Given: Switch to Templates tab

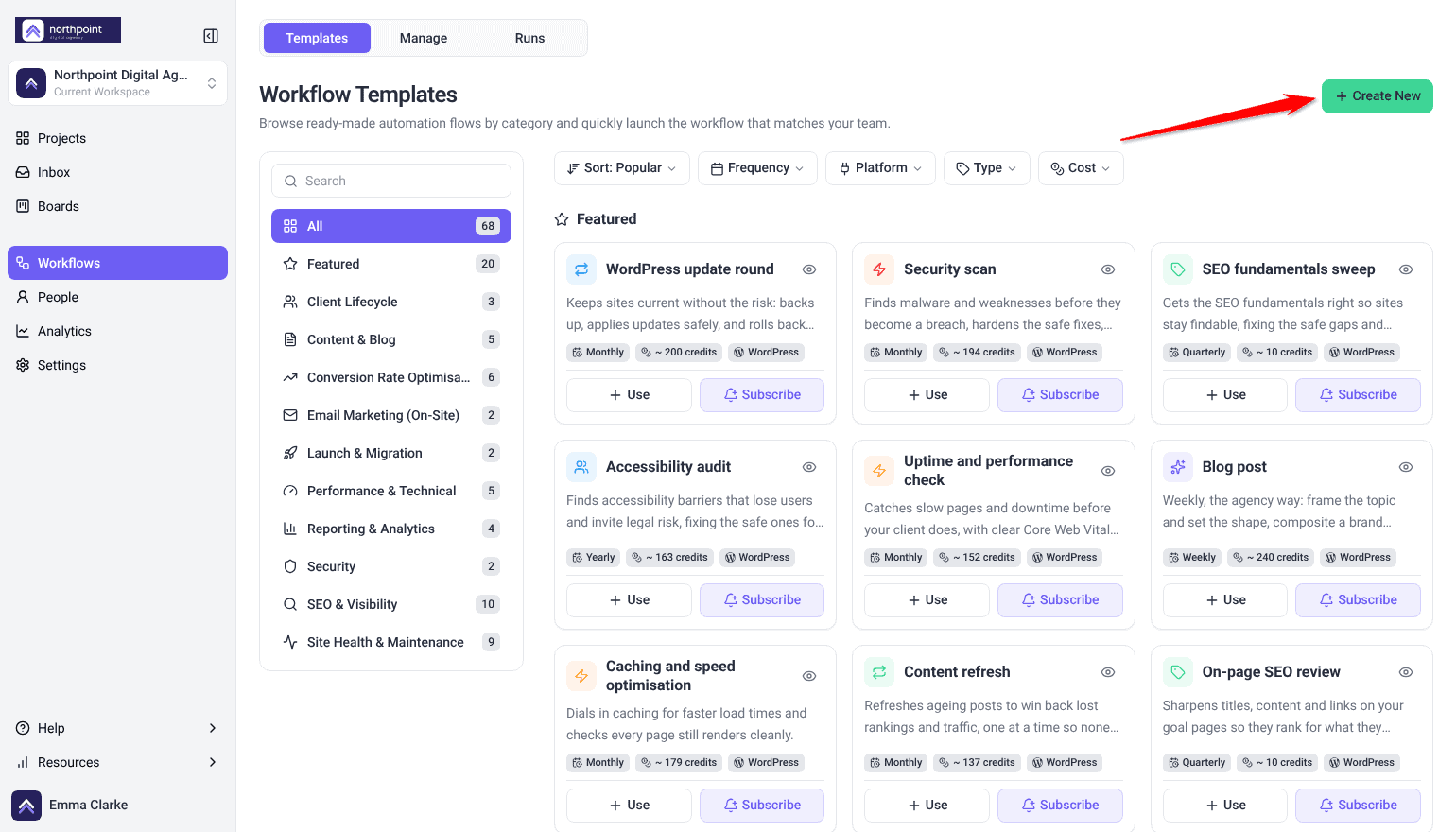Looking at the screenshot, I should (x=317, y=38).
